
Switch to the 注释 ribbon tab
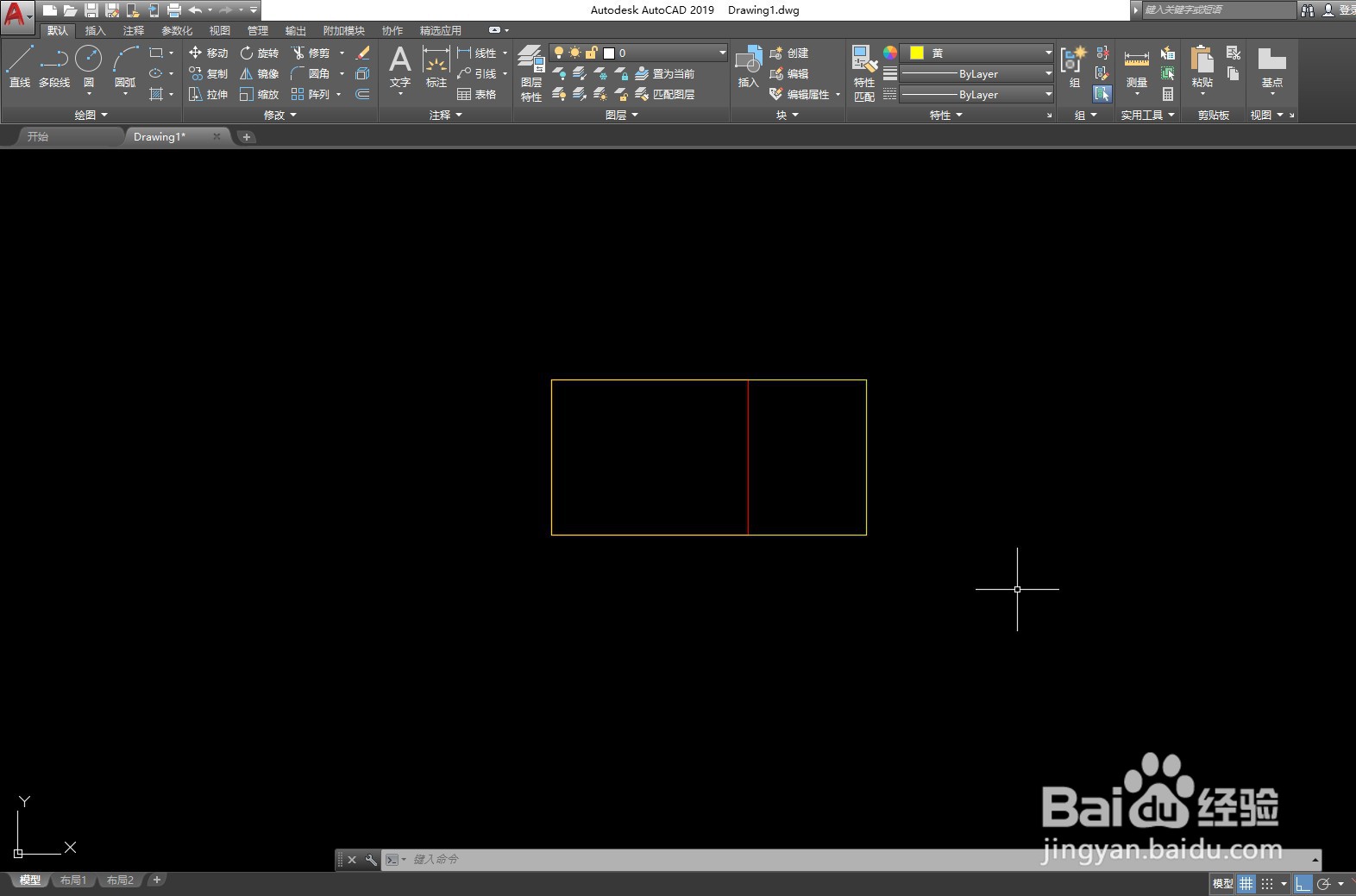click(x=134, y=30)
